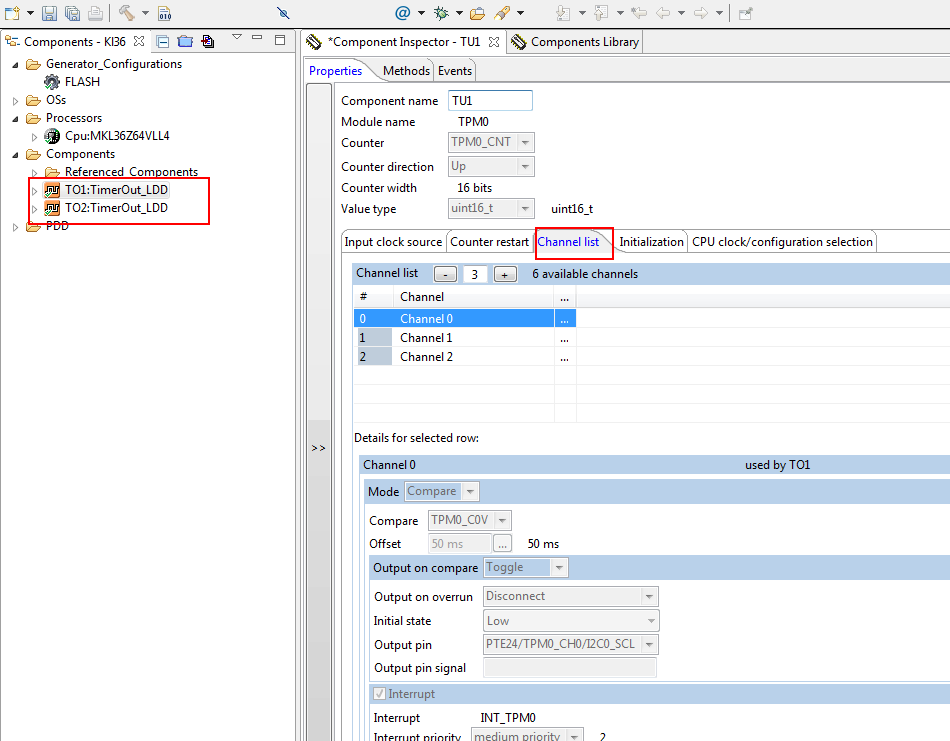The height and width of the screenshot is (741, 950).
Task: Open the Initialization tab
Action: pyautogui.click(x=651, y=242)
